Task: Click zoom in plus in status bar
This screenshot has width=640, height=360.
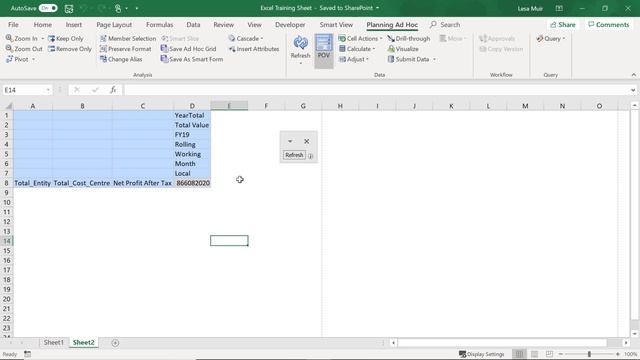Action: click(618, 354)
